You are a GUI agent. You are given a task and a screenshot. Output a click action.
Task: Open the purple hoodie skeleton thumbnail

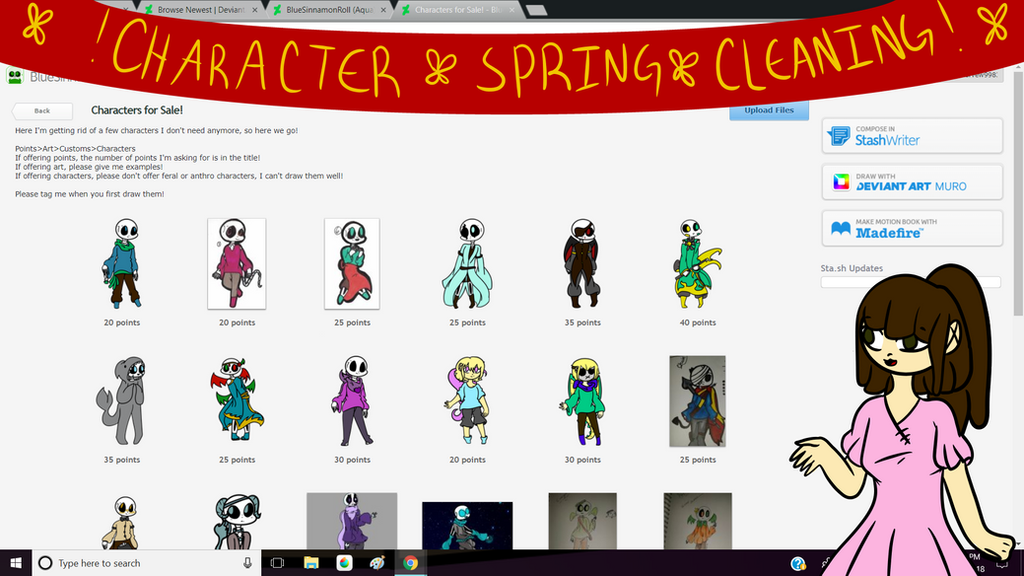352,401
